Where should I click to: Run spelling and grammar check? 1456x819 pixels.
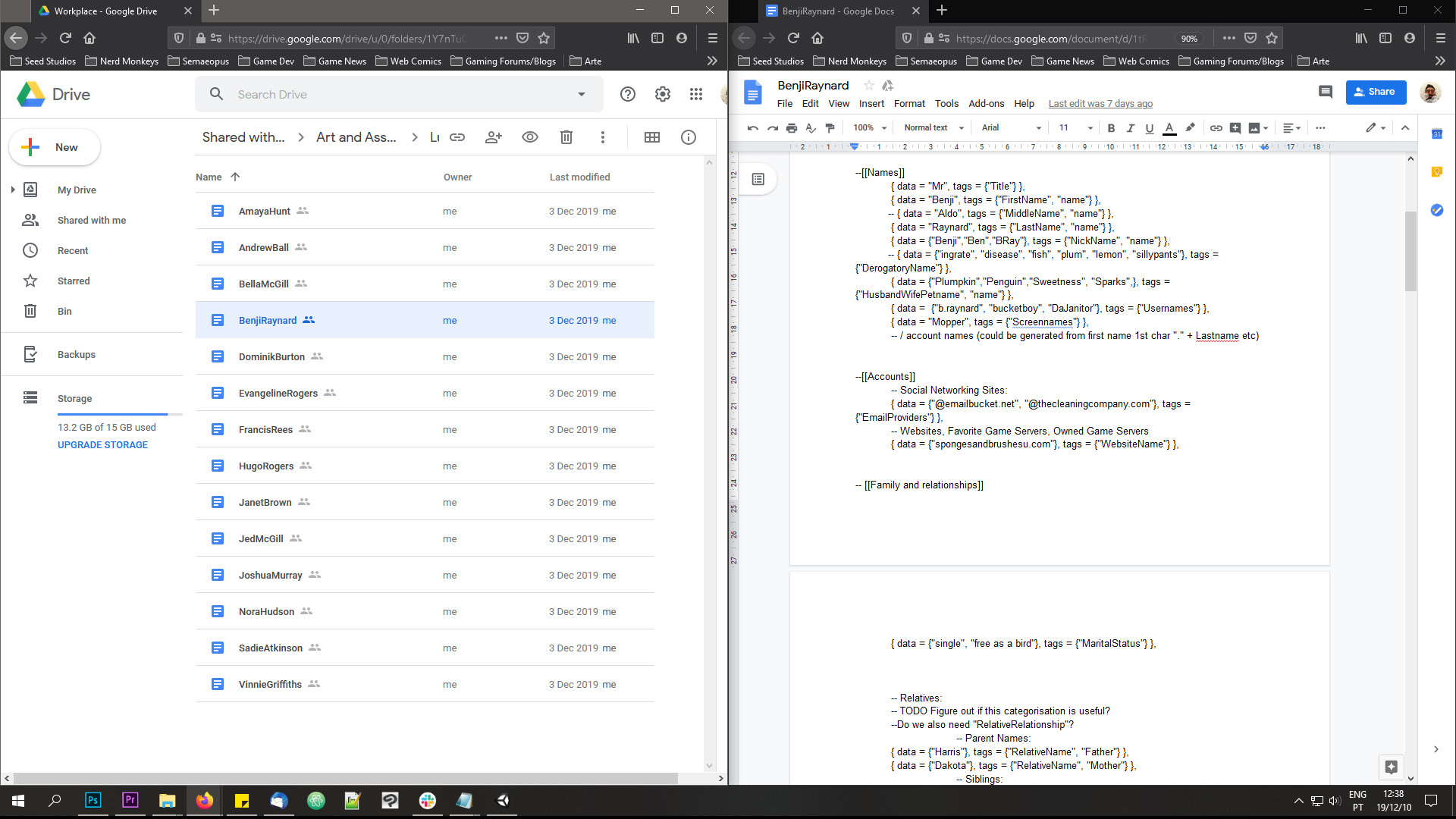point(811,128)
